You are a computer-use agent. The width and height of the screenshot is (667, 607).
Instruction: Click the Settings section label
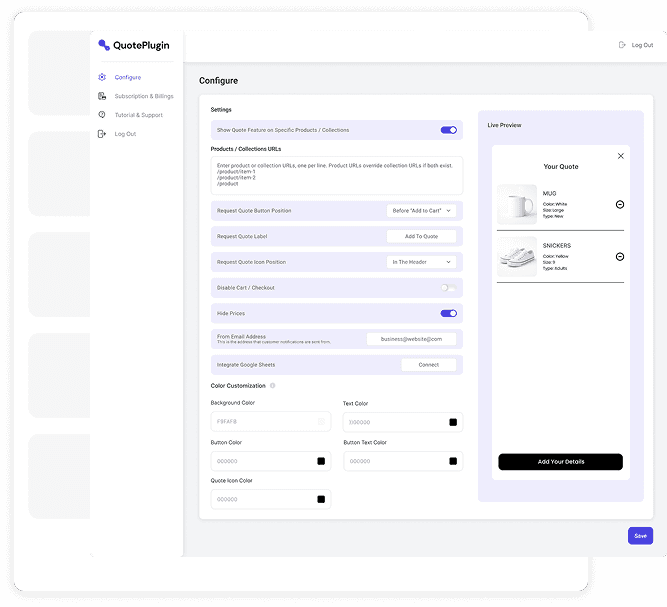(221, 110)
